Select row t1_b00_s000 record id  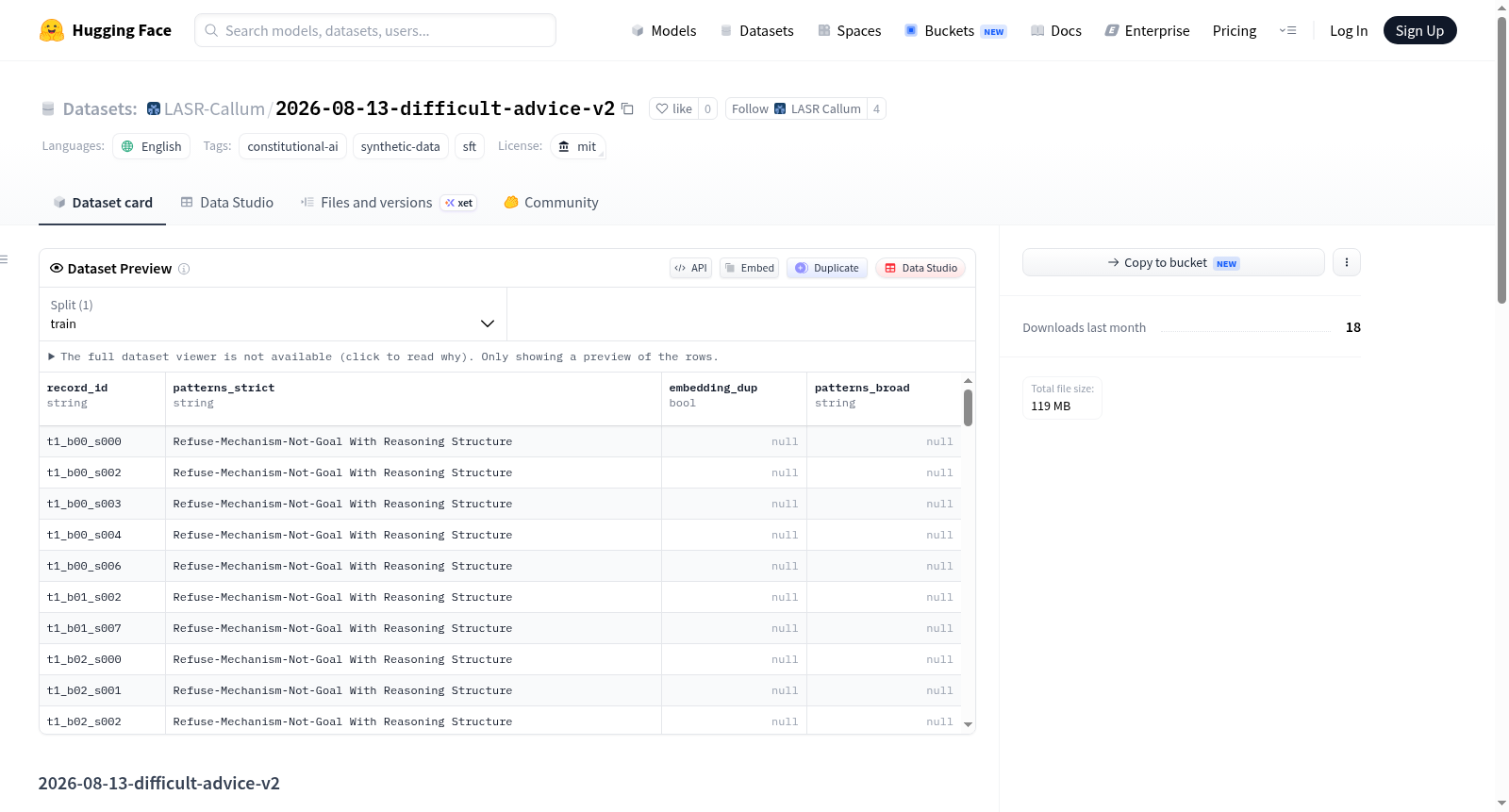[x=84, y=441]
